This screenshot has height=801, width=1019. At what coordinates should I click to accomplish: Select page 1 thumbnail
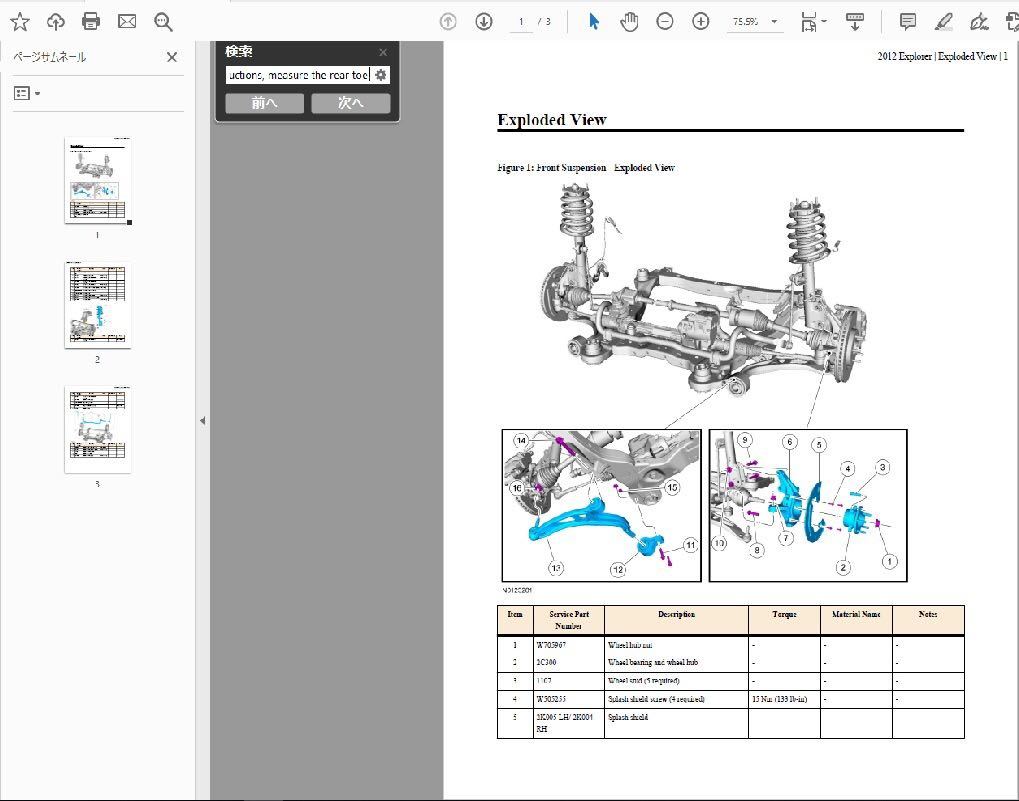pyautogui.click(x=97, y=181)
